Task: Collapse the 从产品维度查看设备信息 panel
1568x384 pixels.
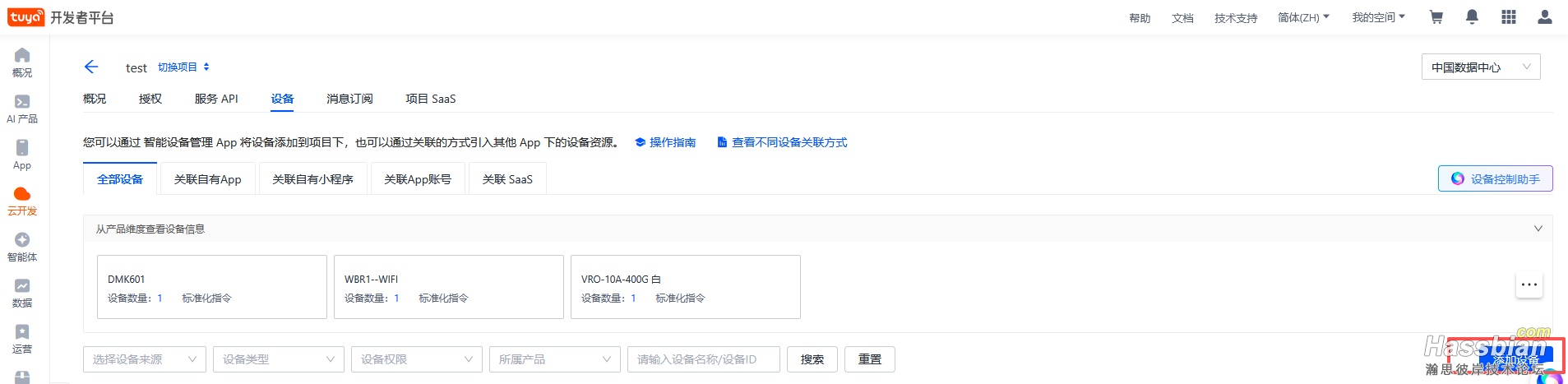Action: pyautogui.click(x=1538, y=229)
